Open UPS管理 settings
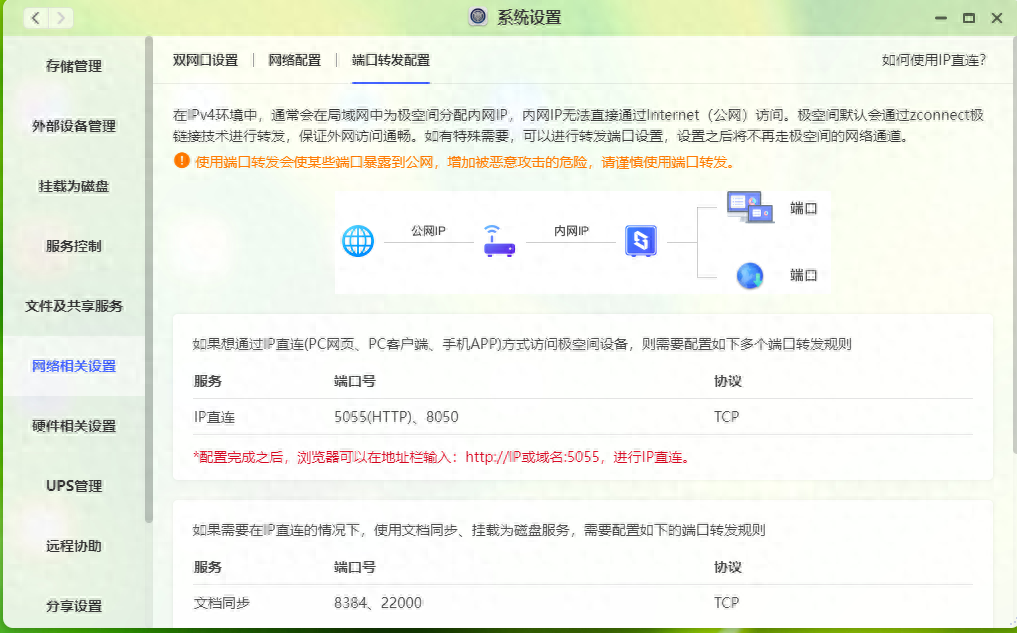The width and height of the screenshot is (1017, 633). point(73,486)
